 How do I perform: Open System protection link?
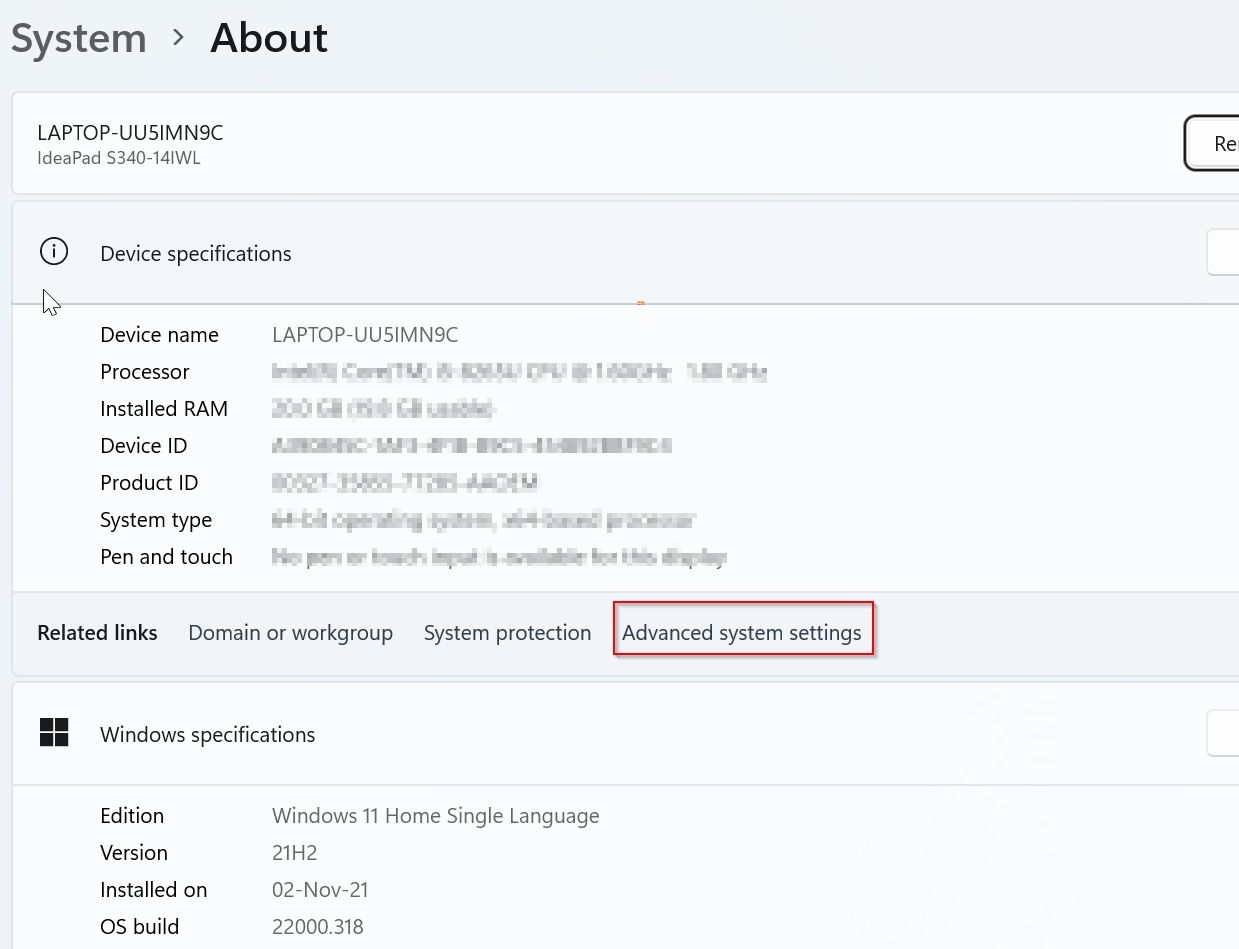507,633
